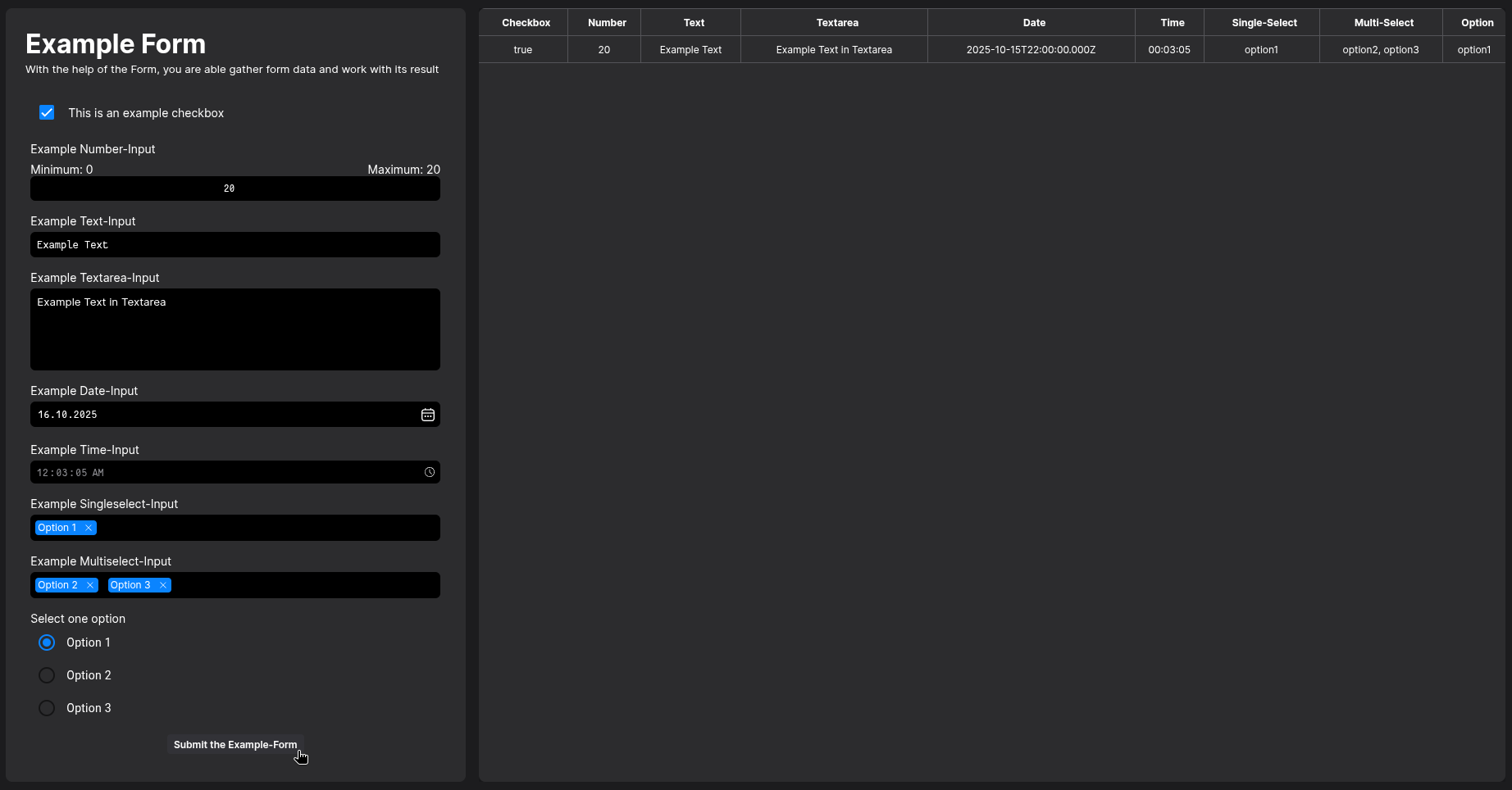
Task: Click the Time-Input field showing 12:03:05 AM
Action: pyautogui.click(x=221, y=473)
